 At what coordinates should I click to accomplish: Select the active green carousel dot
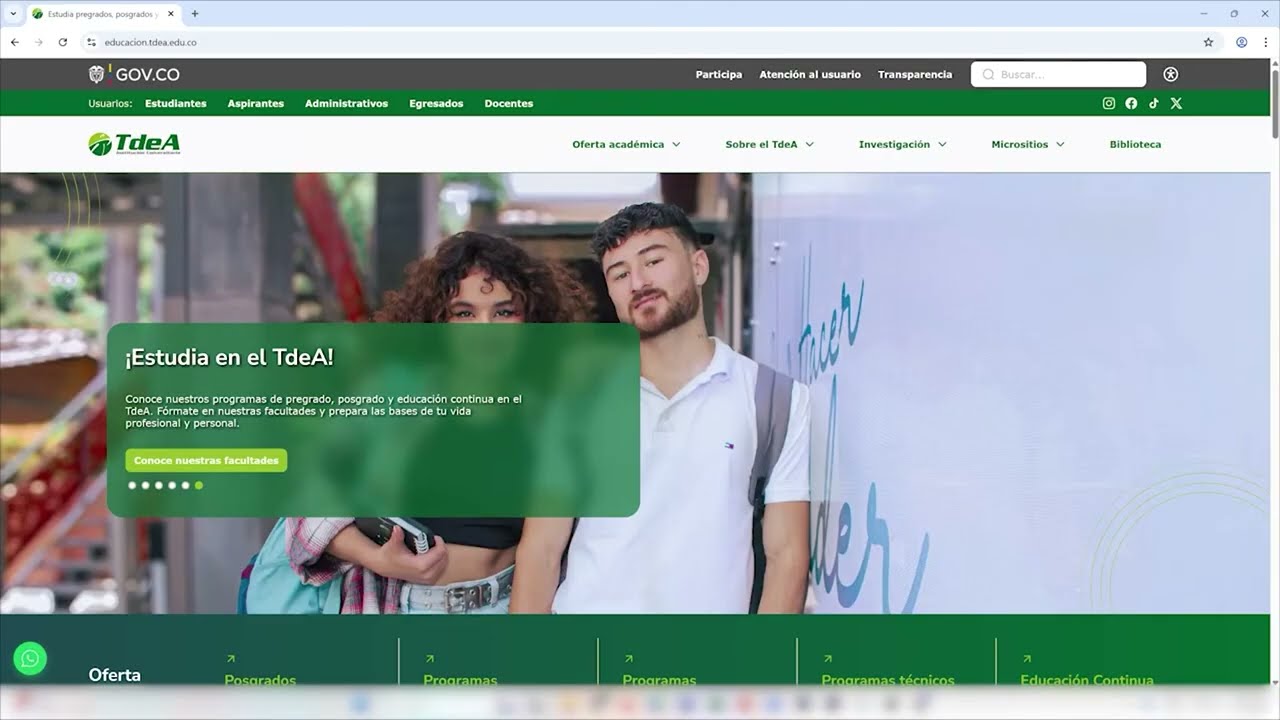click(199, 485)
